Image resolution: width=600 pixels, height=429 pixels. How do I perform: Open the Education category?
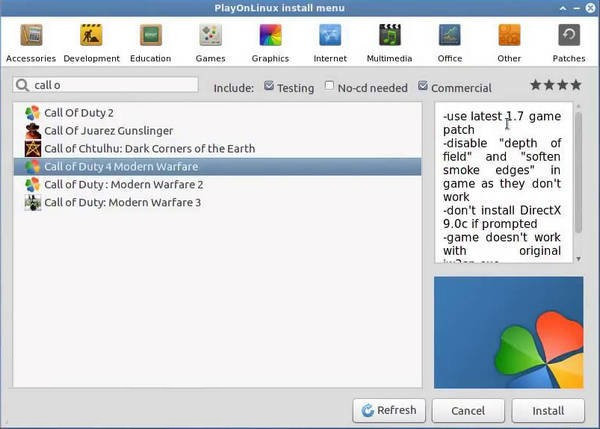(151, 43)
